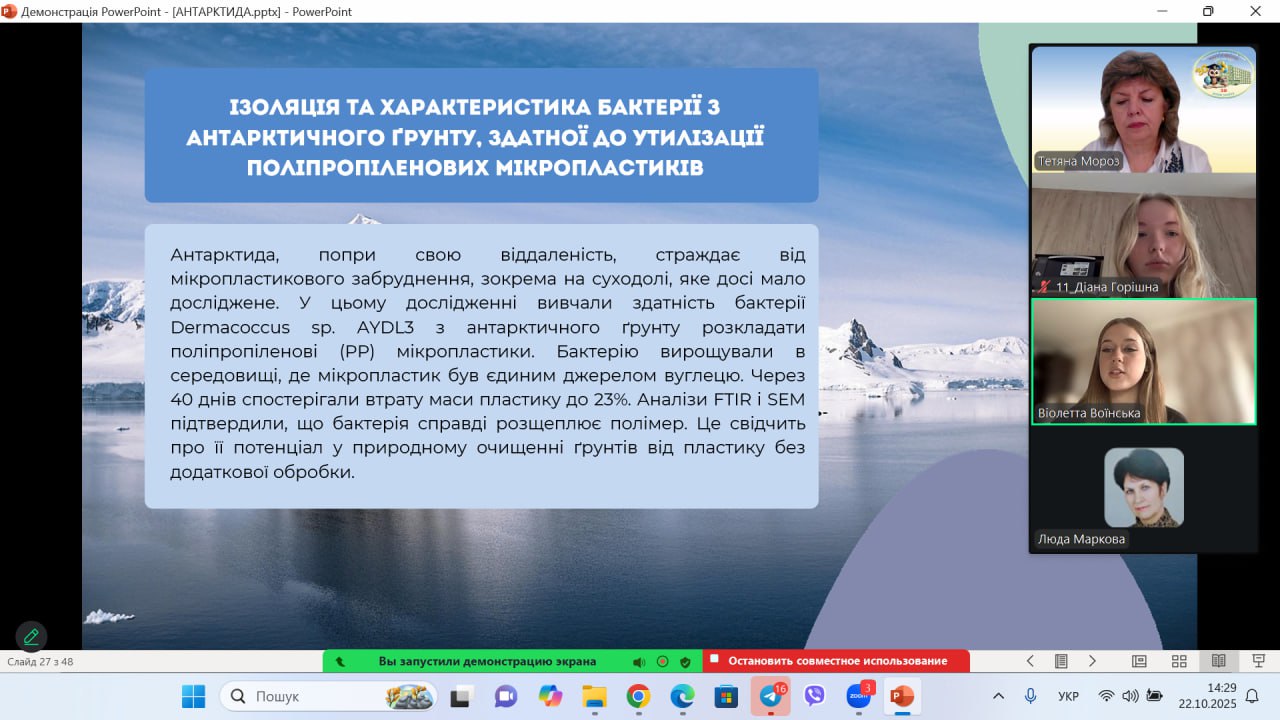The height and width of the screenshot is (720, 1280).
Task: Toggle shared audio speaker in Zoom bar
Action: 639,661
